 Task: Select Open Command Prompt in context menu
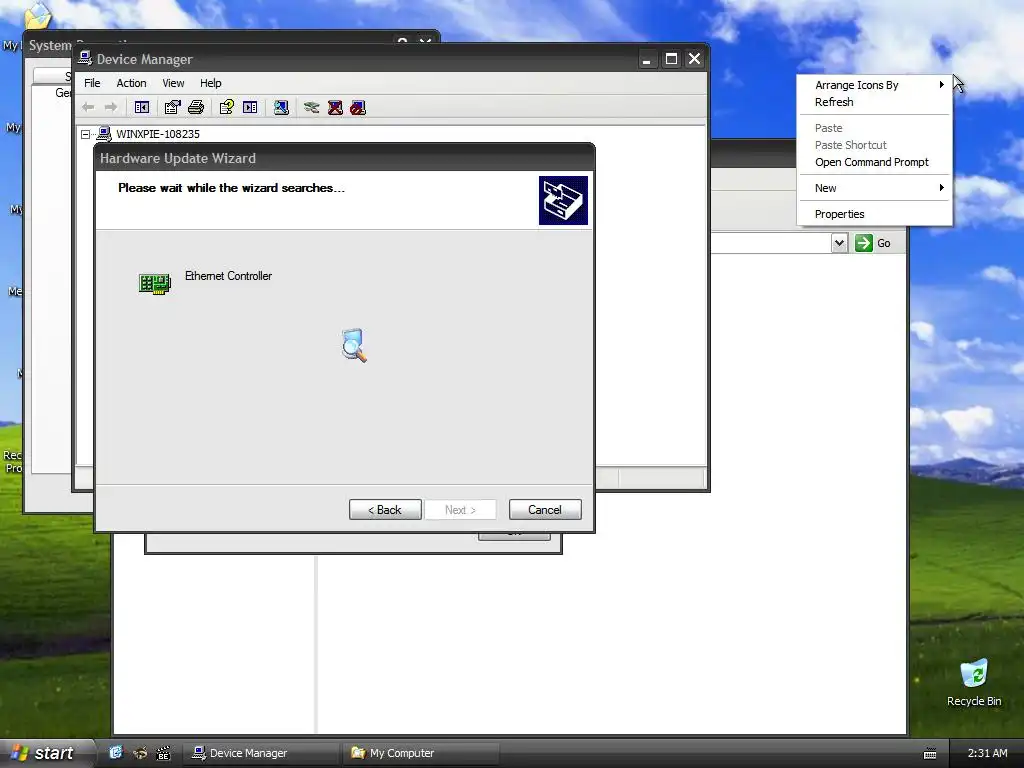pos(875,162)
